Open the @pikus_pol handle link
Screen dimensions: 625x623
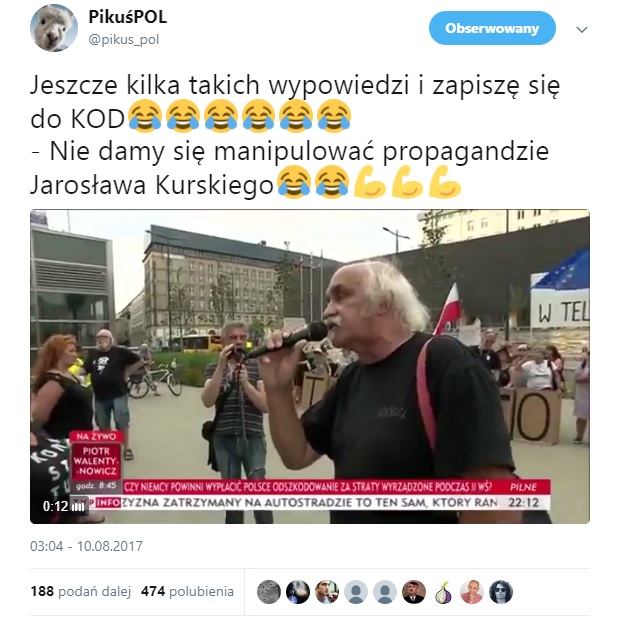point(124,40)
